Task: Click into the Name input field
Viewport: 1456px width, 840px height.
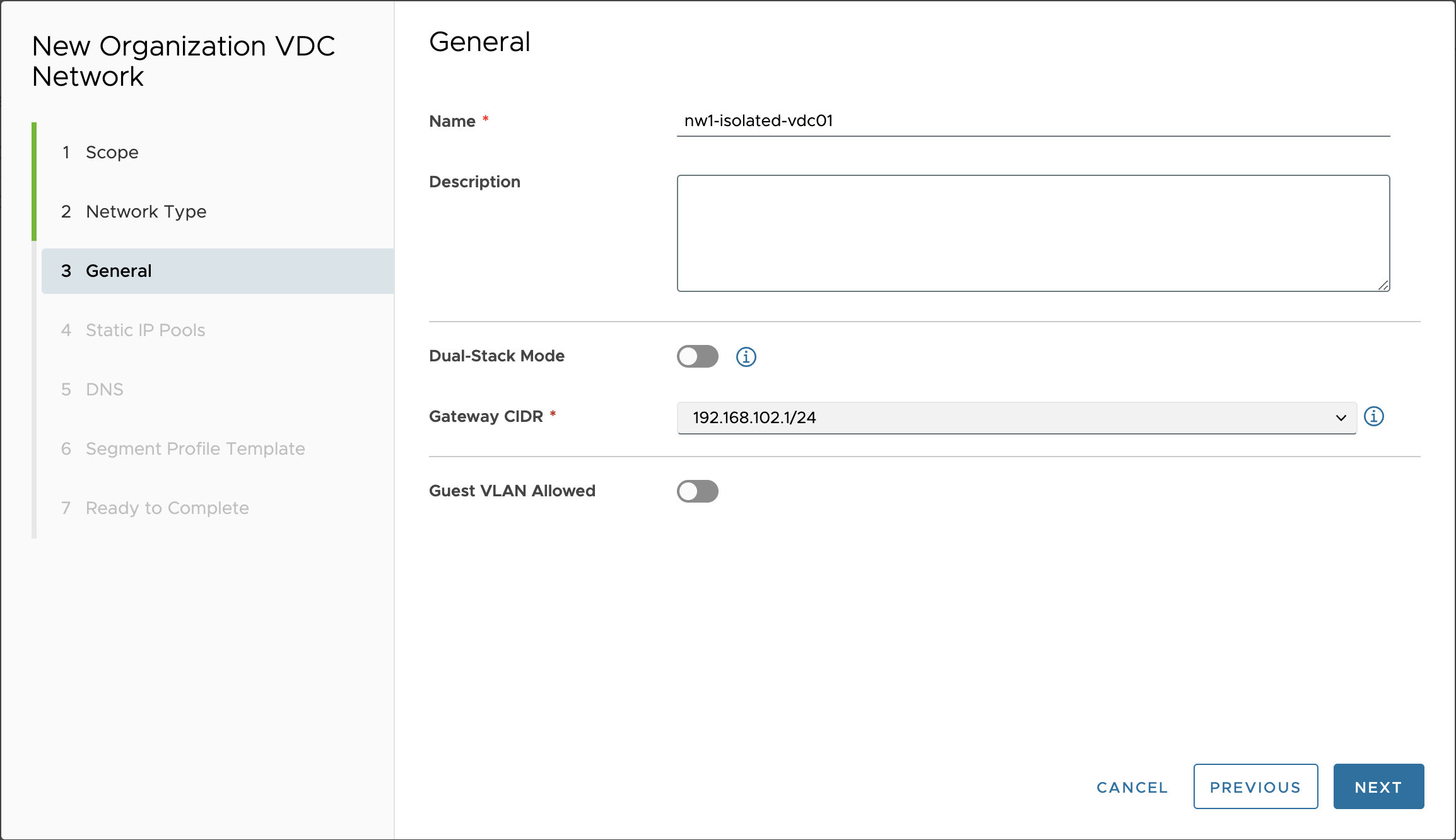Action: 1032,120
